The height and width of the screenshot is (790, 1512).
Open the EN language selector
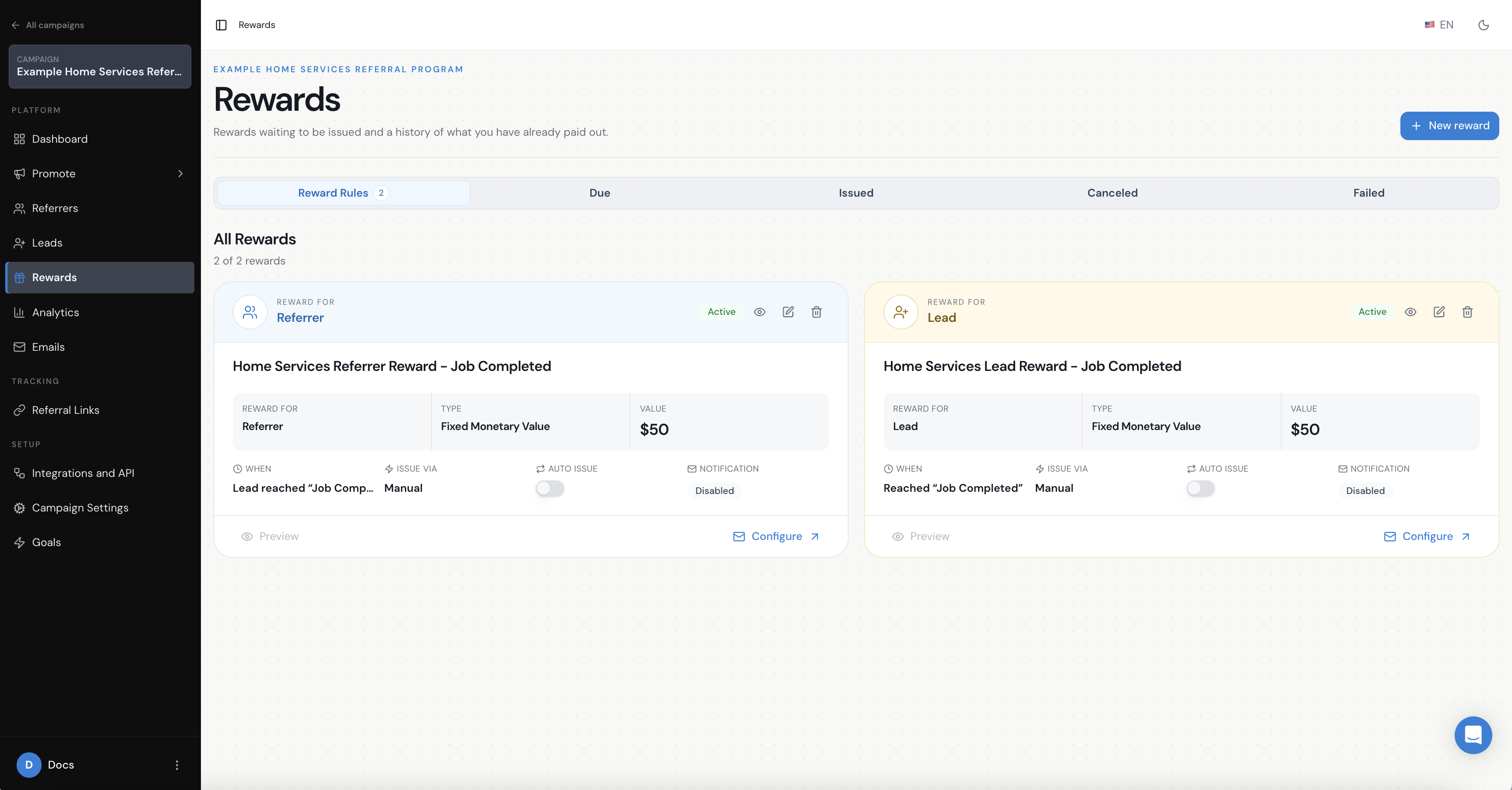click(x=1438, y=25)
